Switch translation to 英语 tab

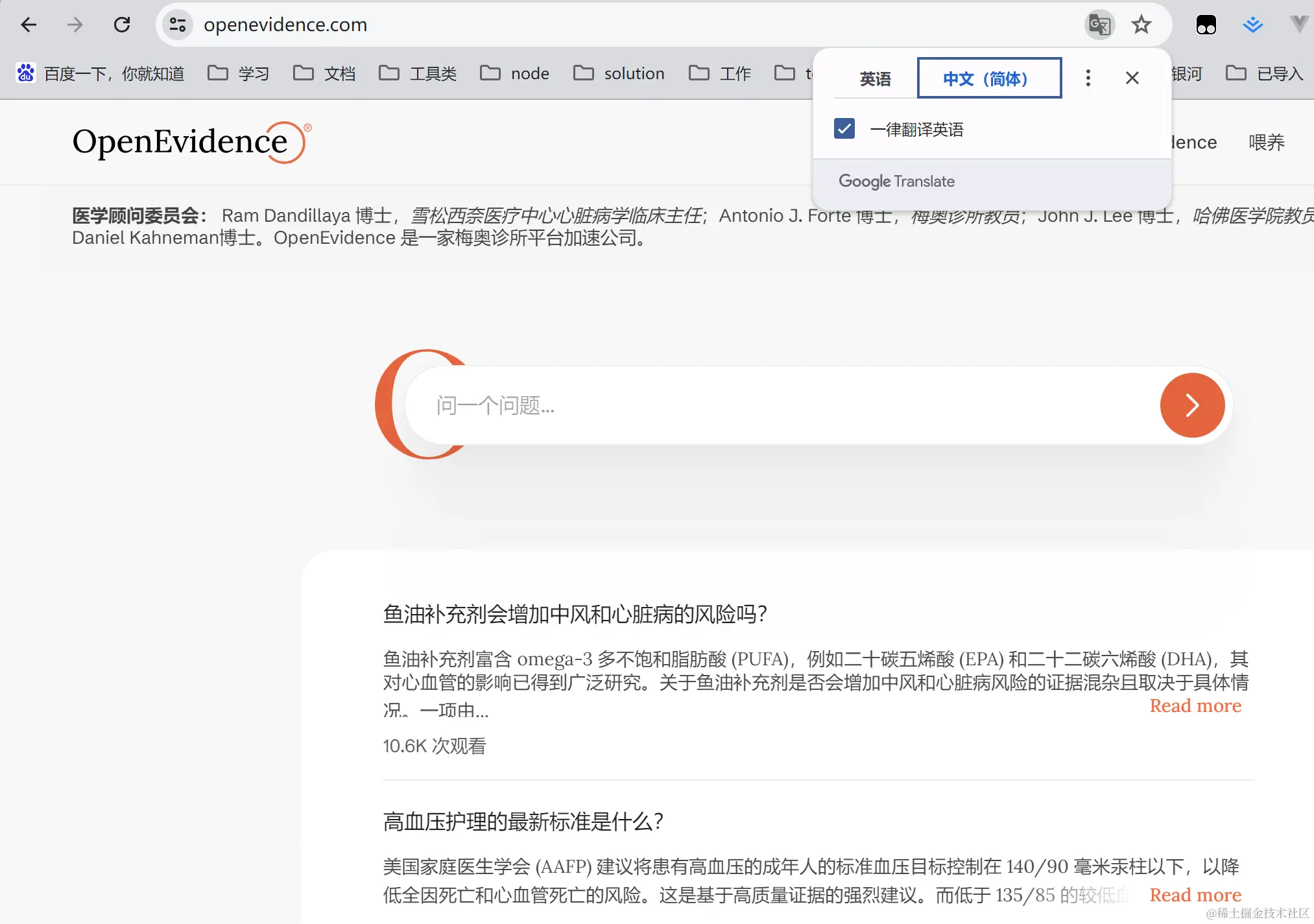(875, 78)
